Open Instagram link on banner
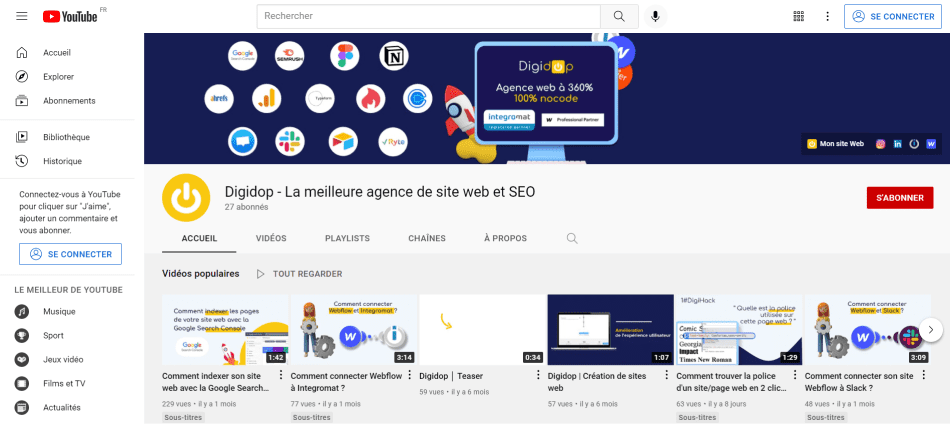Screen dimensions: 950x424 pyautogui.click(x=880, y=144)
